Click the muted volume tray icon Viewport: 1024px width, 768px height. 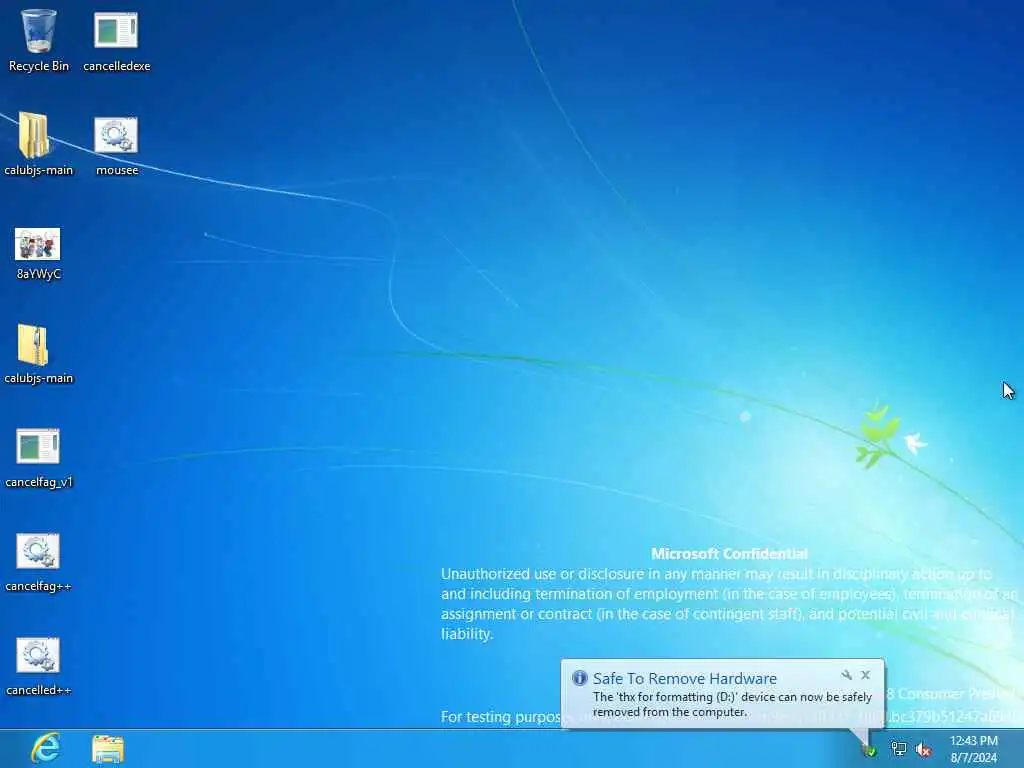coord(923,750)
